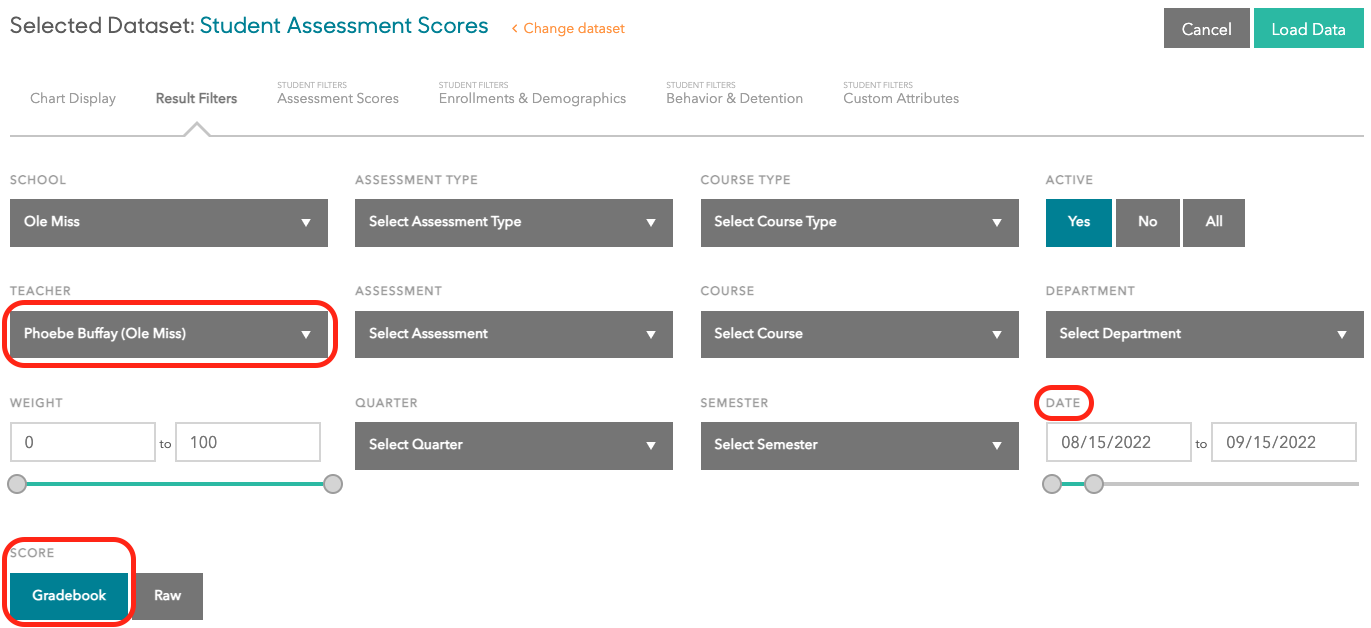Open the Select Semester dropdown
The height and width of the screenshot is (628, 1371).
click(859, 445)
